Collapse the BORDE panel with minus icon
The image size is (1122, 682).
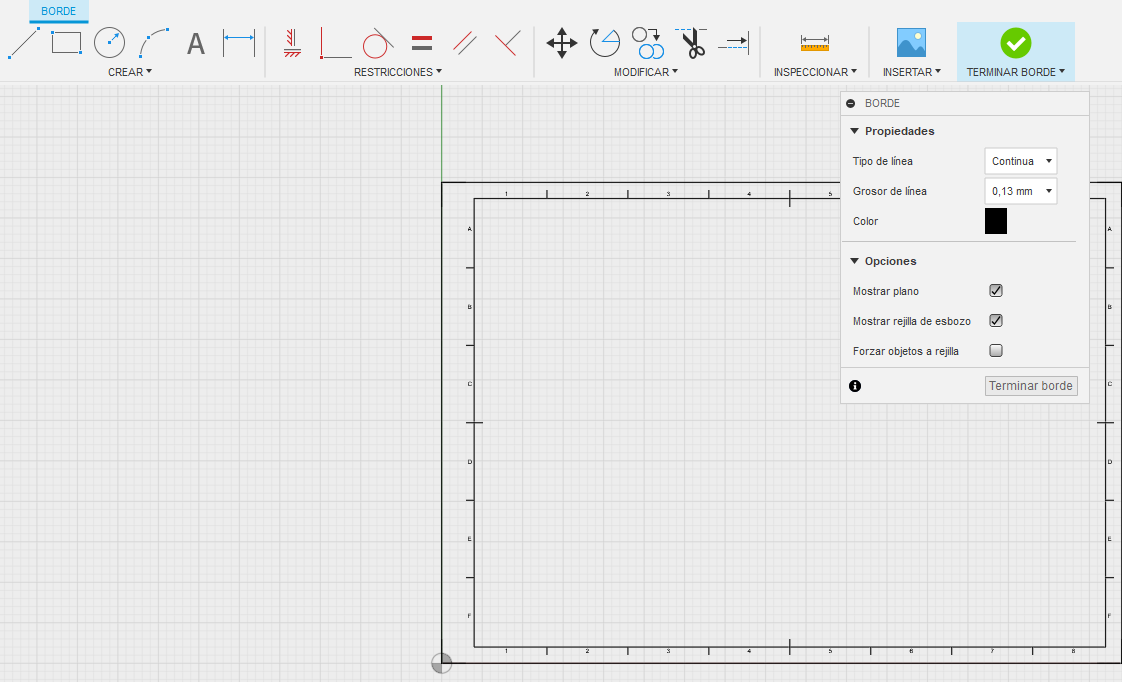click(851, 103)
